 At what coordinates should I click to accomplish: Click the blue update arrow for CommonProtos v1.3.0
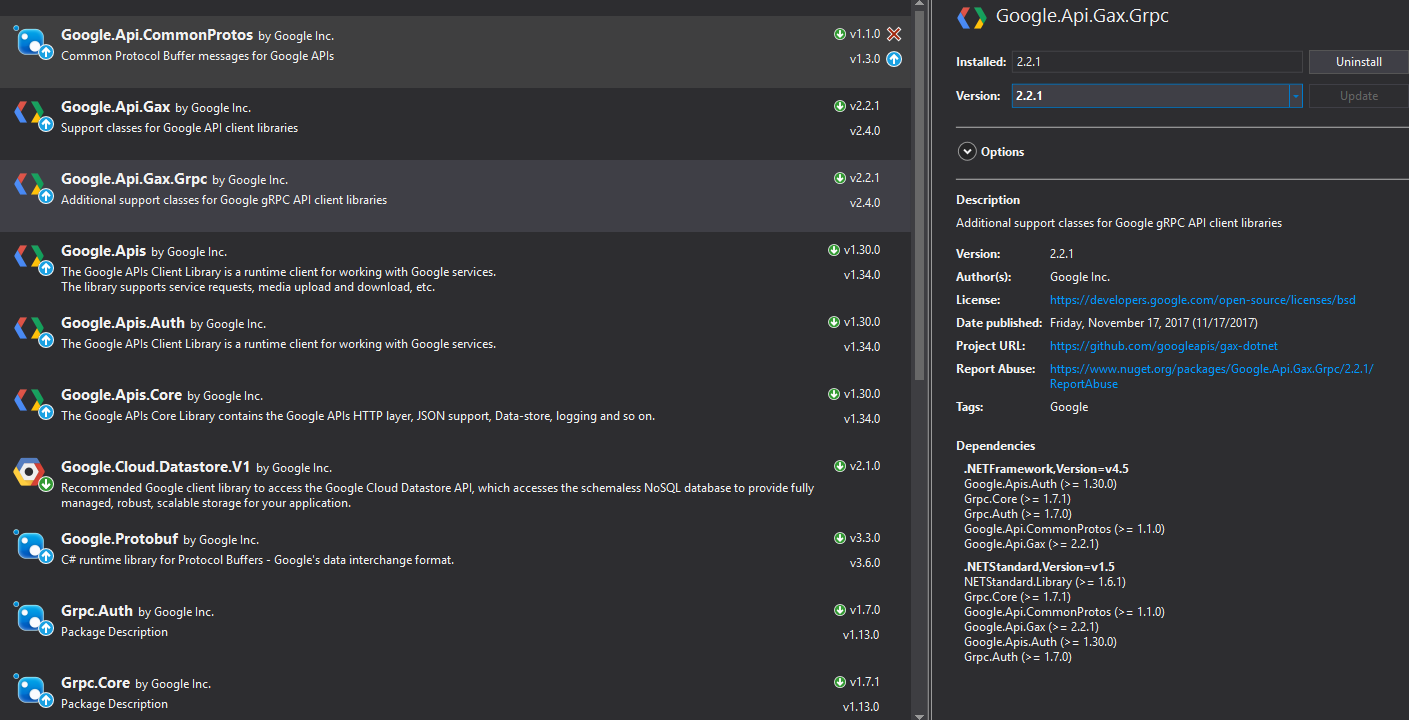(894, 59)
